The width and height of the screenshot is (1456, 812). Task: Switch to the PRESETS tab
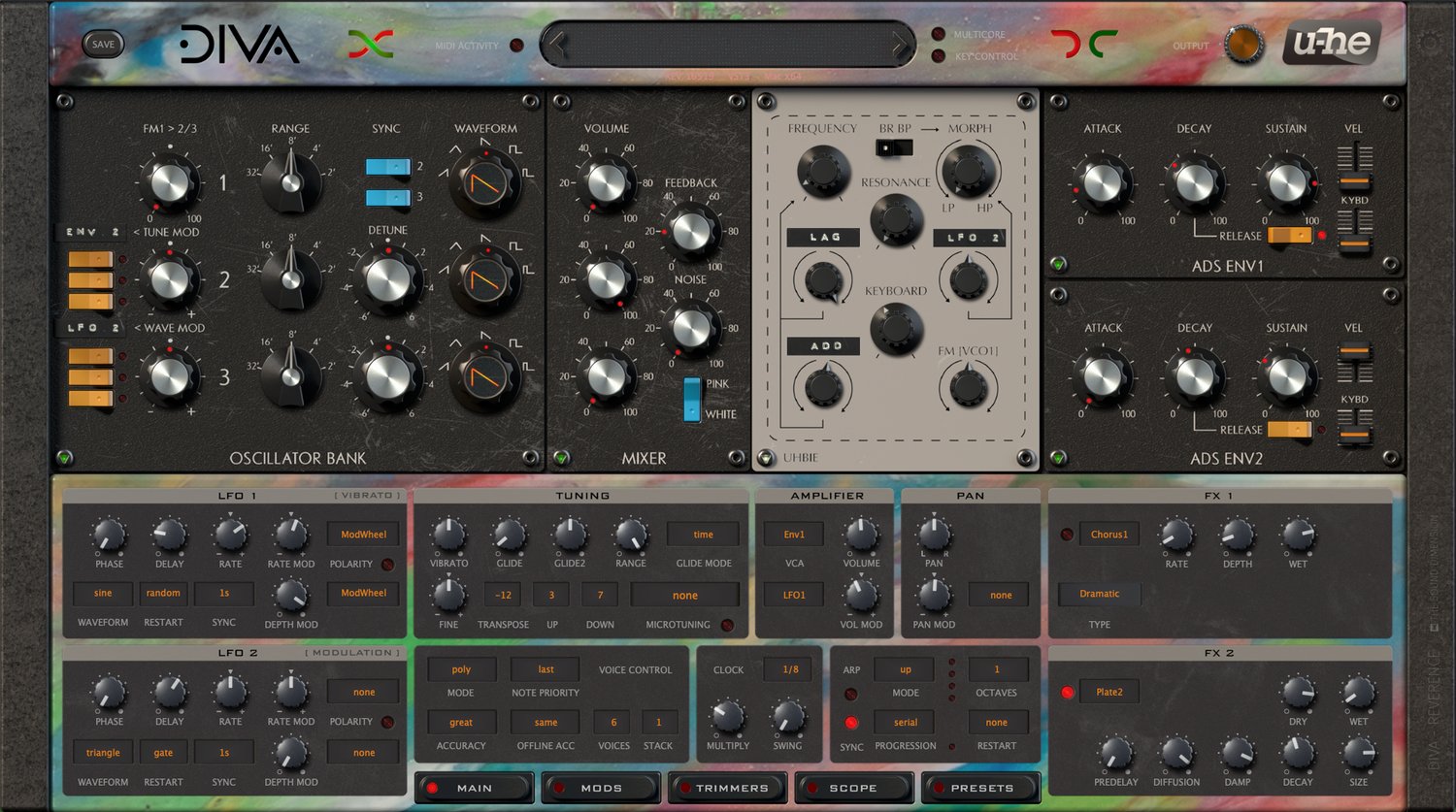point(981,788)
